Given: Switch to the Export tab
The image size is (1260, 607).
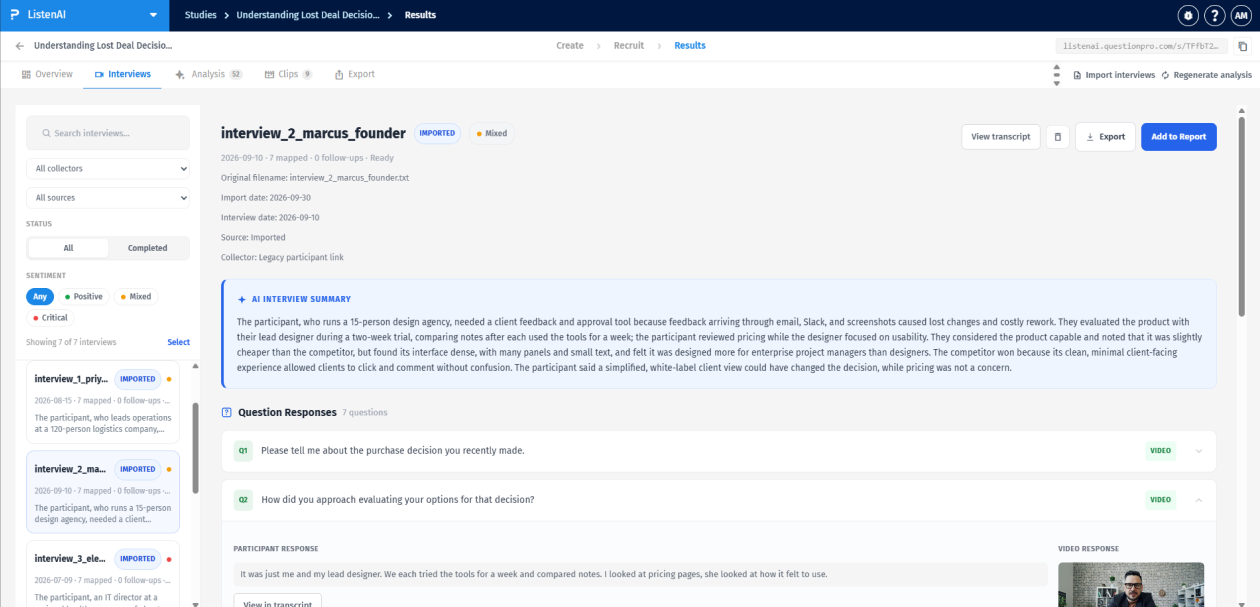Looking at the screenshot, I should pyautogui.click(x=355, y=74).
